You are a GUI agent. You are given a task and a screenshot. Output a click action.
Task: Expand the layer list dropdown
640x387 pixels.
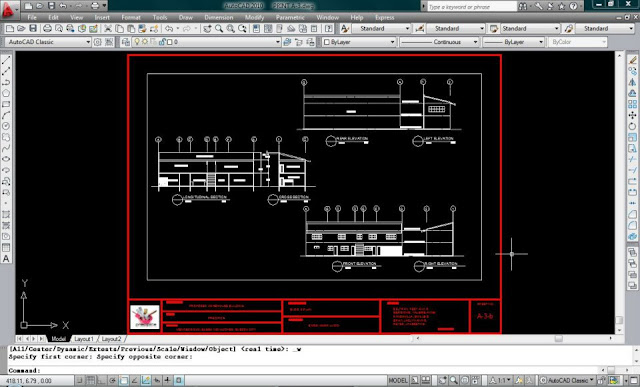[x=278, y=42]
